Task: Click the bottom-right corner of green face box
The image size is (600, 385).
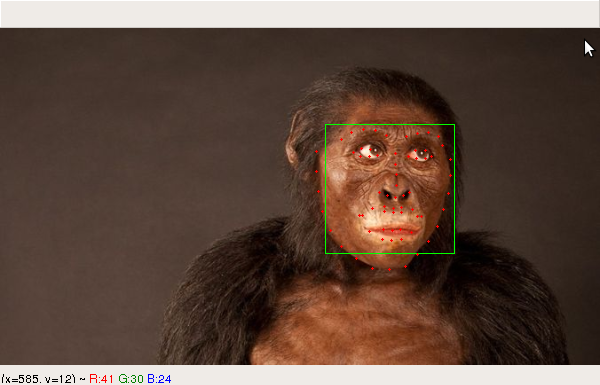Action: tap(455, 253)
